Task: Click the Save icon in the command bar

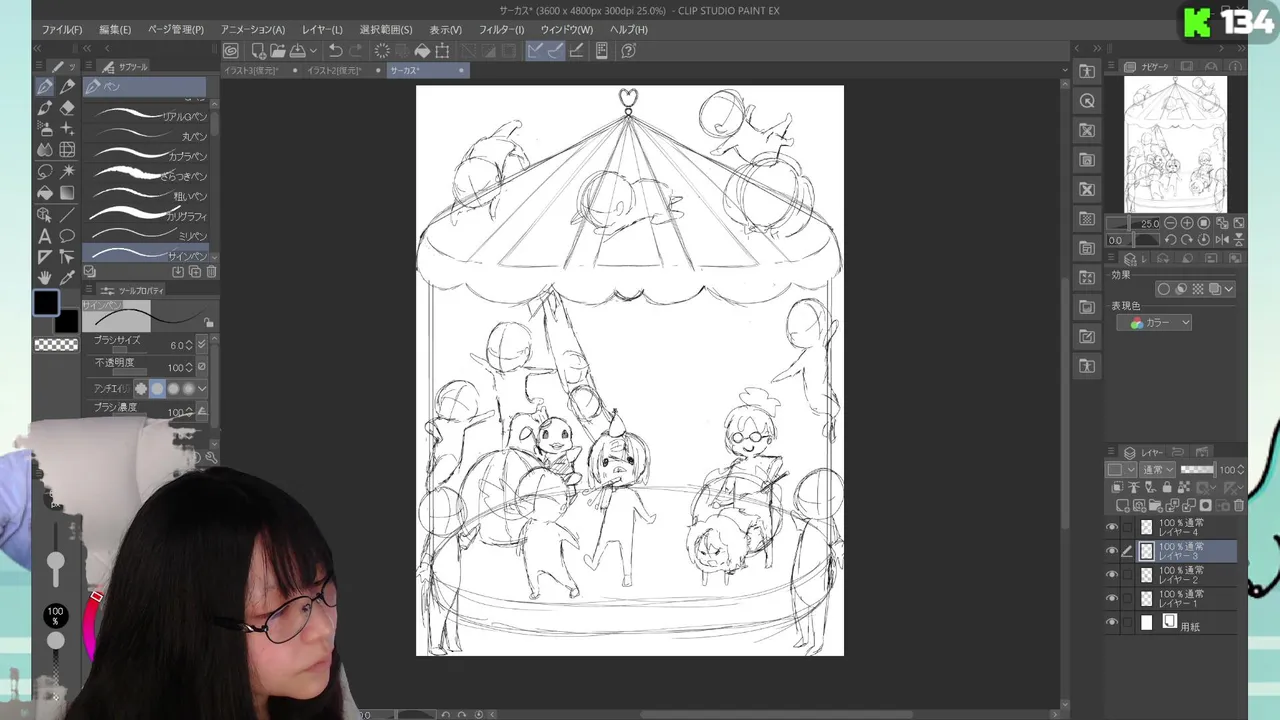Action: 297,51
